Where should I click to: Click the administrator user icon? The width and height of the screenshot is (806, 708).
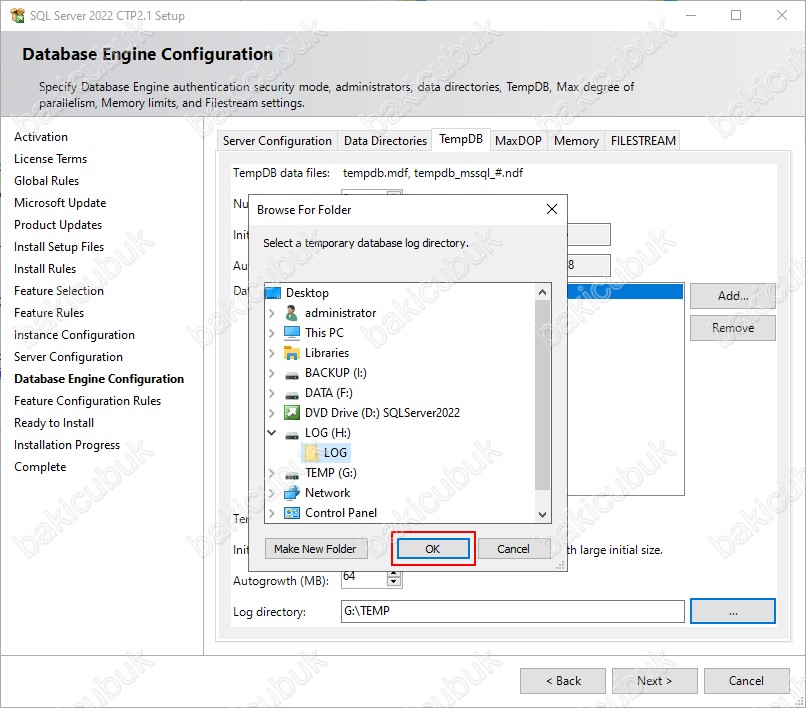[x=291, y=313]
